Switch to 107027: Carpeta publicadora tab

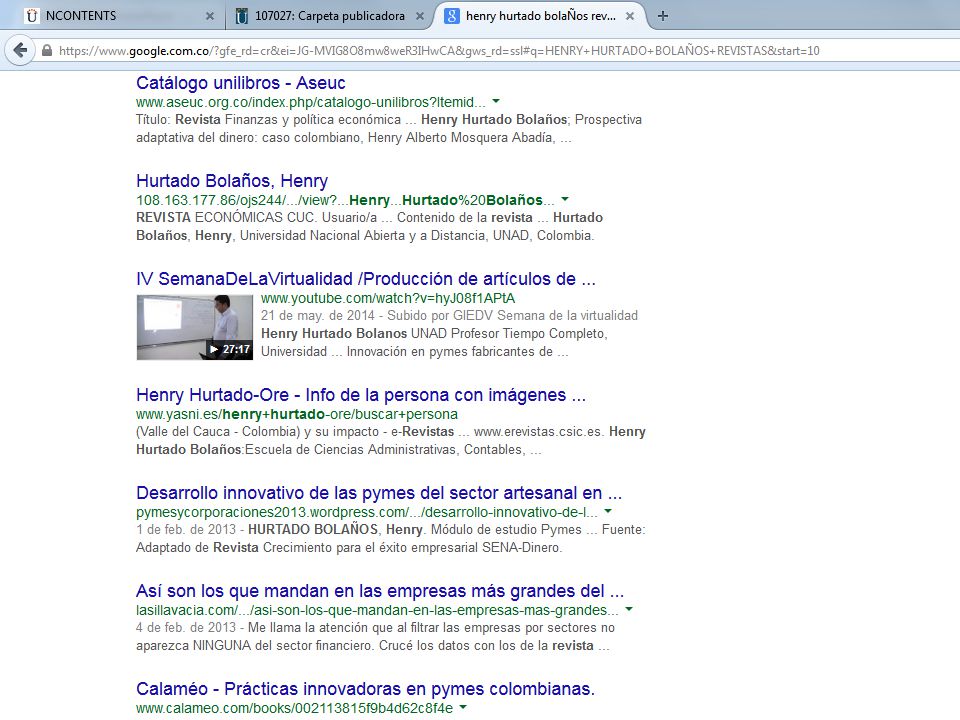tap(329, 16)
